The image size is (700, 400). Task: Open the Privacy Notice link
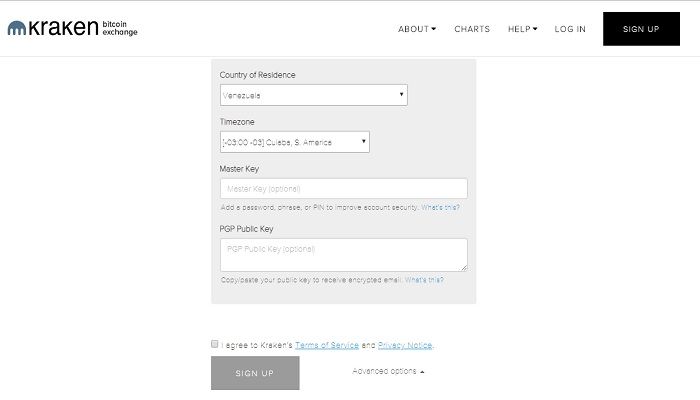point(405,345)
